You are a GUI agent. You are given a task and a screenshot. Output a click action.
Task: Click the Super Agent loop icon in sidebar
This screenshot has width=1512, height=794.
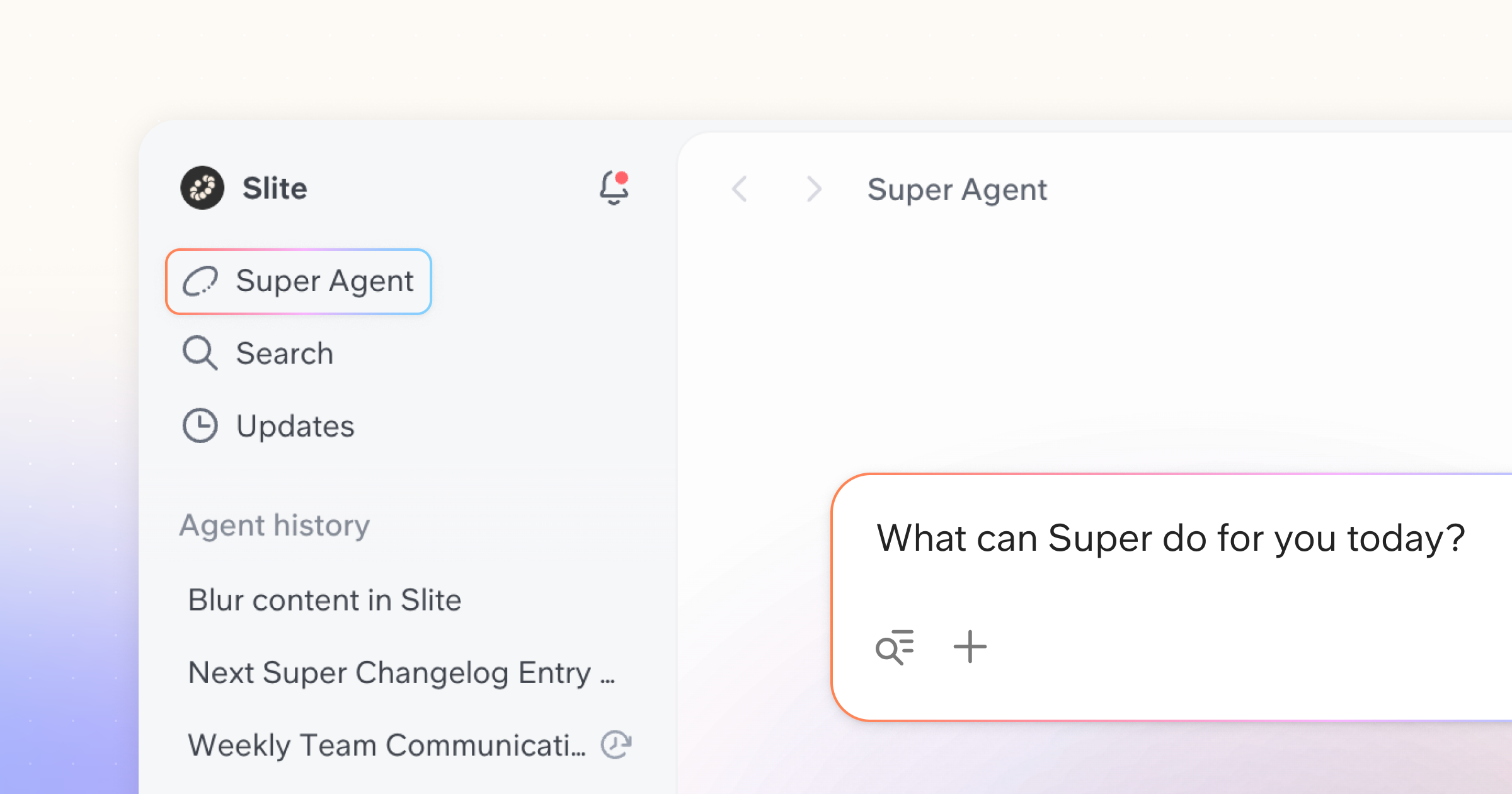coord(200,281)
